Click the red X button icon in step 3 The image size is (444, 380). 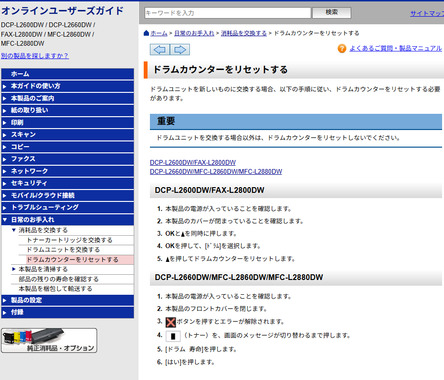tap(171, 322)
